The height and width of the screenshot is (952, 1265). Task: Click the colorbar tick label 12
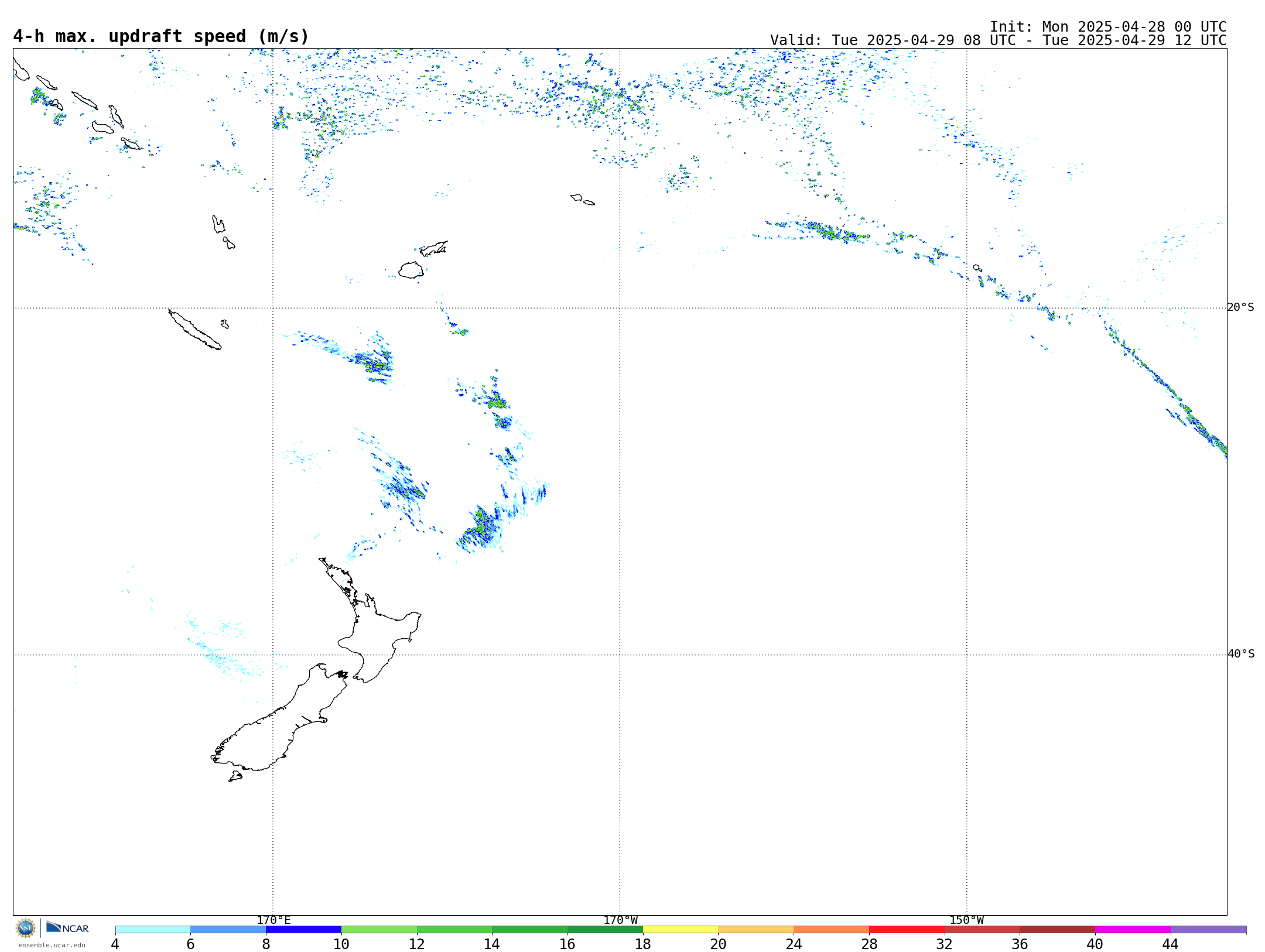click(x=417, y=944)
